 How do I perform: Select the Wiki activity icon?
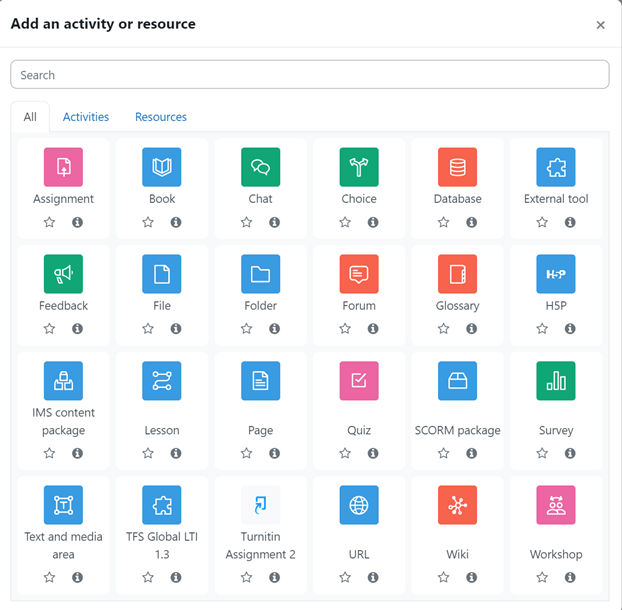click(457, 505)
